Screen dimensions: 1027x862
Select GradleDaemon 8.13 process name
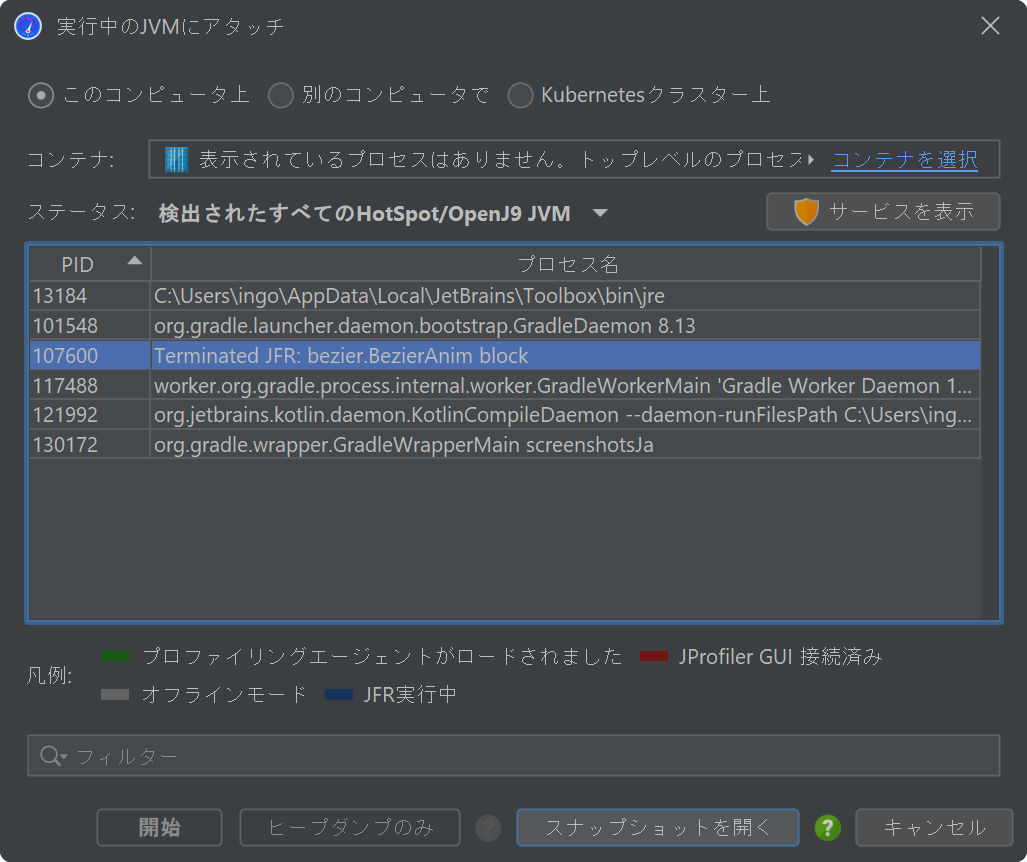[566, 326]
